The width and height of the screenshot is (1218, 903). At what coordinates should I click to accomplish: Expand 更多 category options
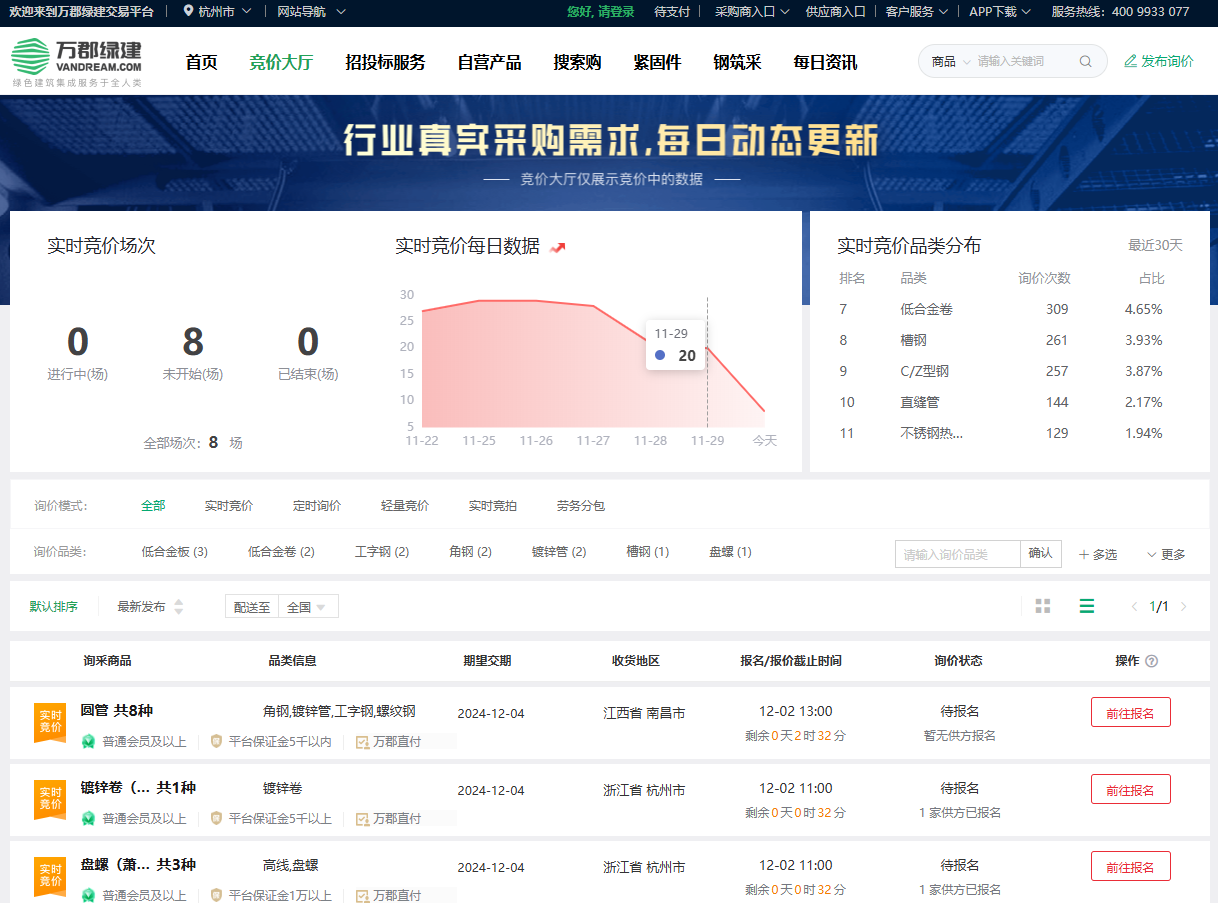pos(1166,554)
